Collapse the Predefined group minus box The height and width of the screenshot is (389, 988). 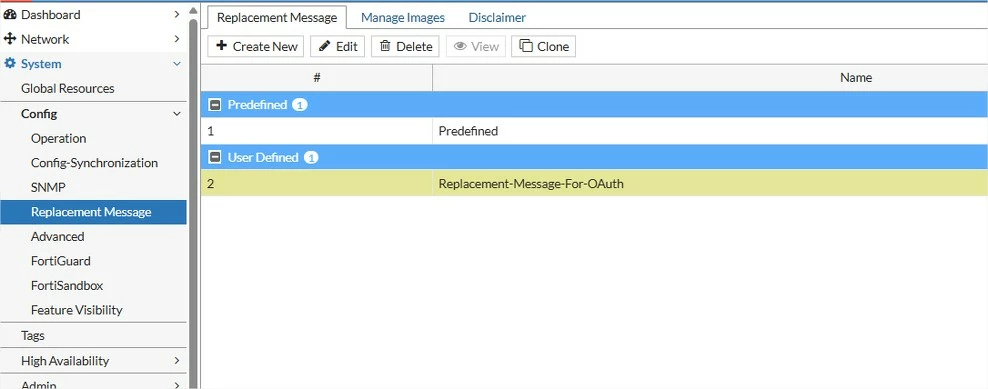point(215,105)
